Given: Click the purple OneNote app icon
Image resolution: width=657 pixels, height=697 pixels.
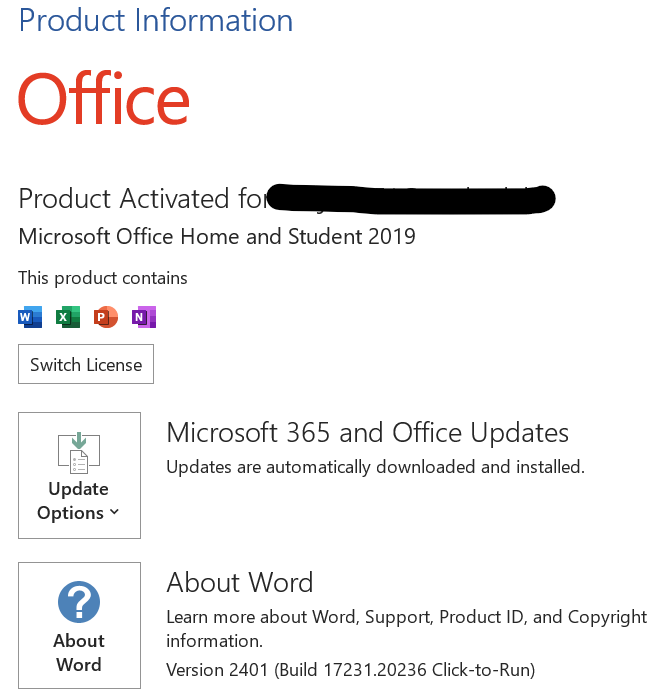Looking at the screenshot, I should pyautogui.click(x=144, y=317).
